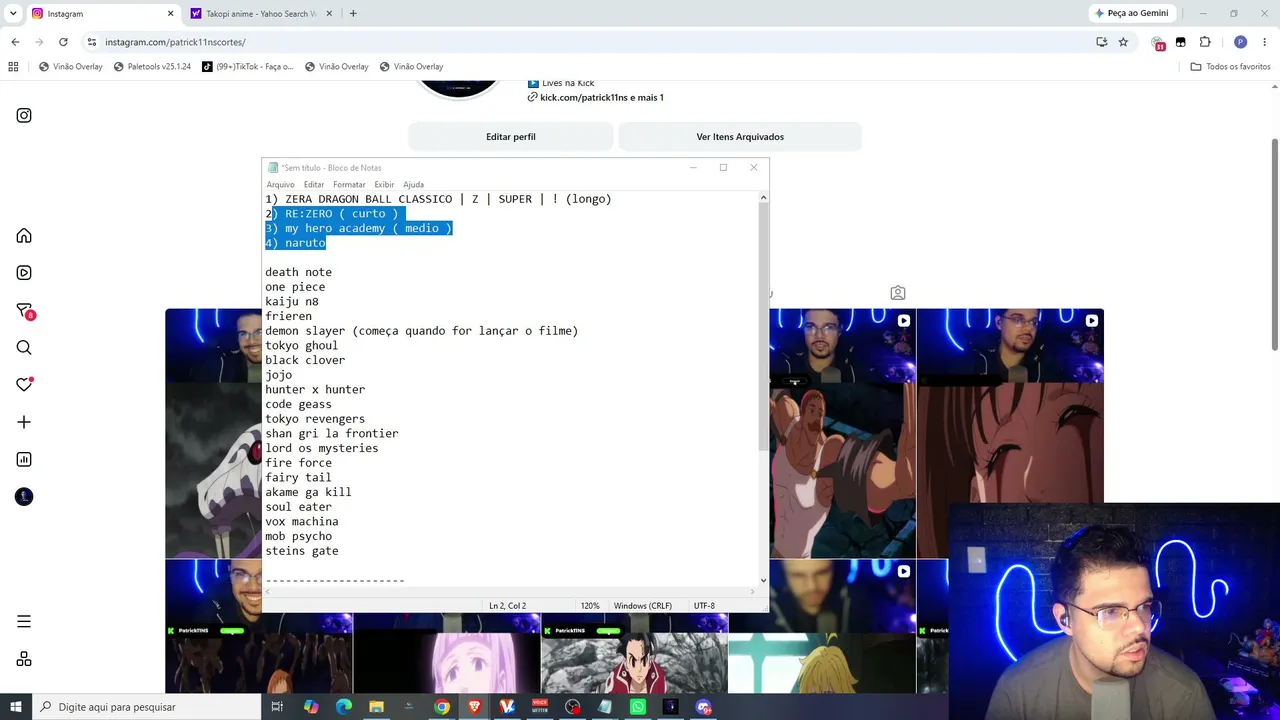This screenshot has height=720, width=1280.
Task: Go back in browser history
Action: (x=15, y=42)
